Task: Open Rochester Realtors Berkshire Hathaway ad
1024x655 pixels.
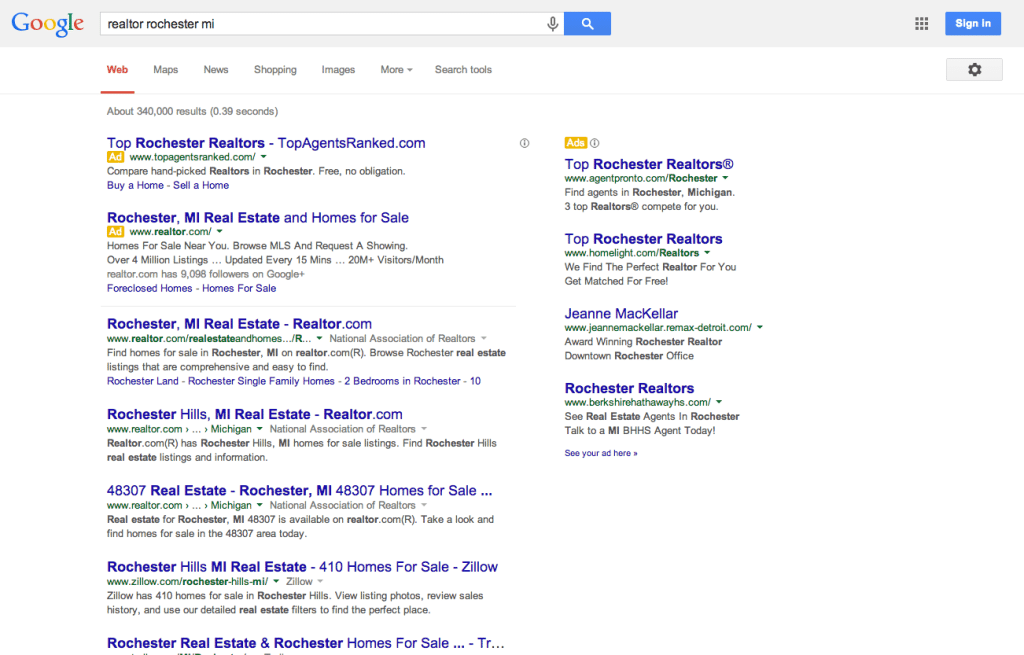Action: pyautogui.click(x=629, y=389)
